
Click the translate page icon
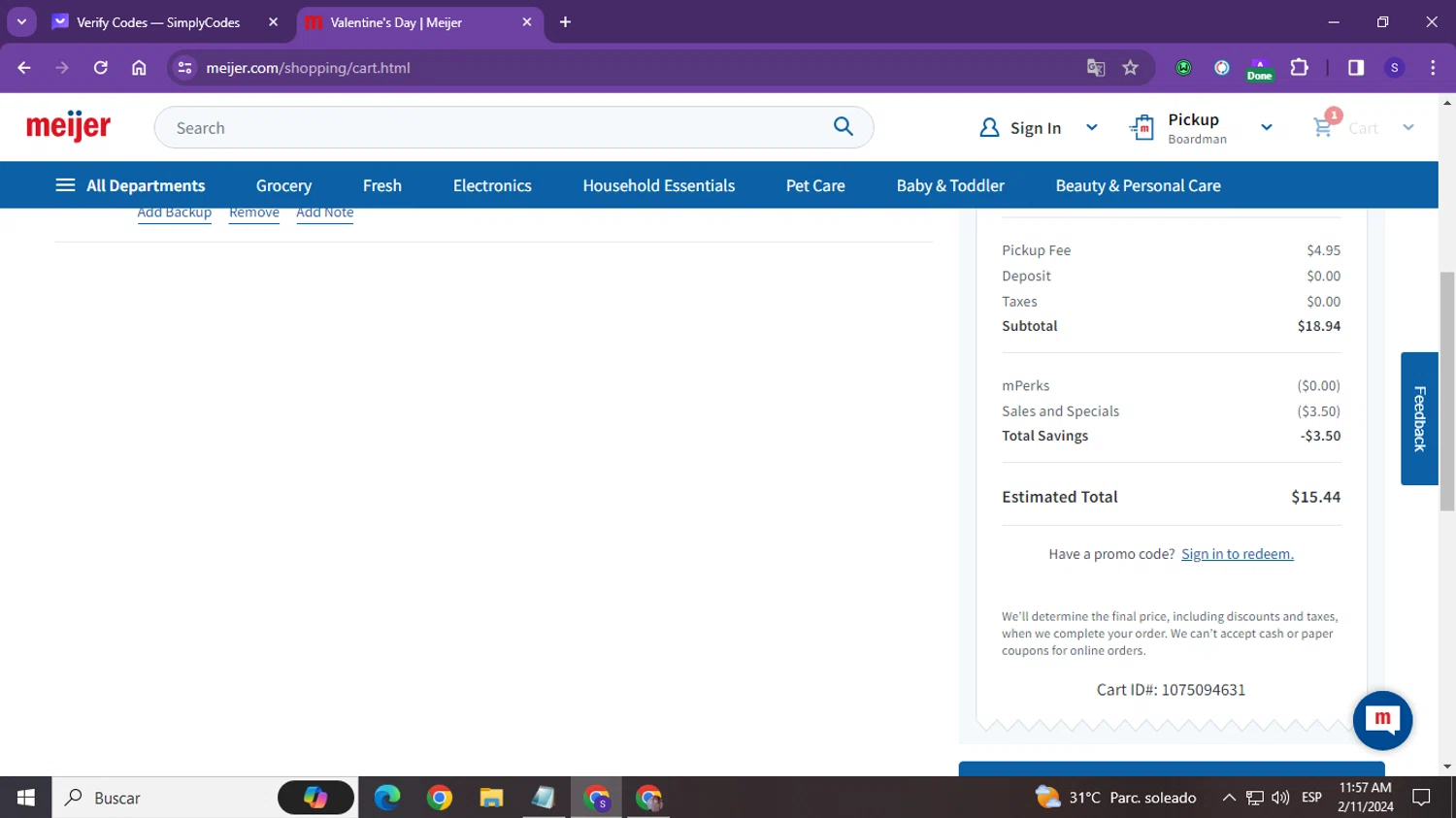click(x=1096, y=68)
